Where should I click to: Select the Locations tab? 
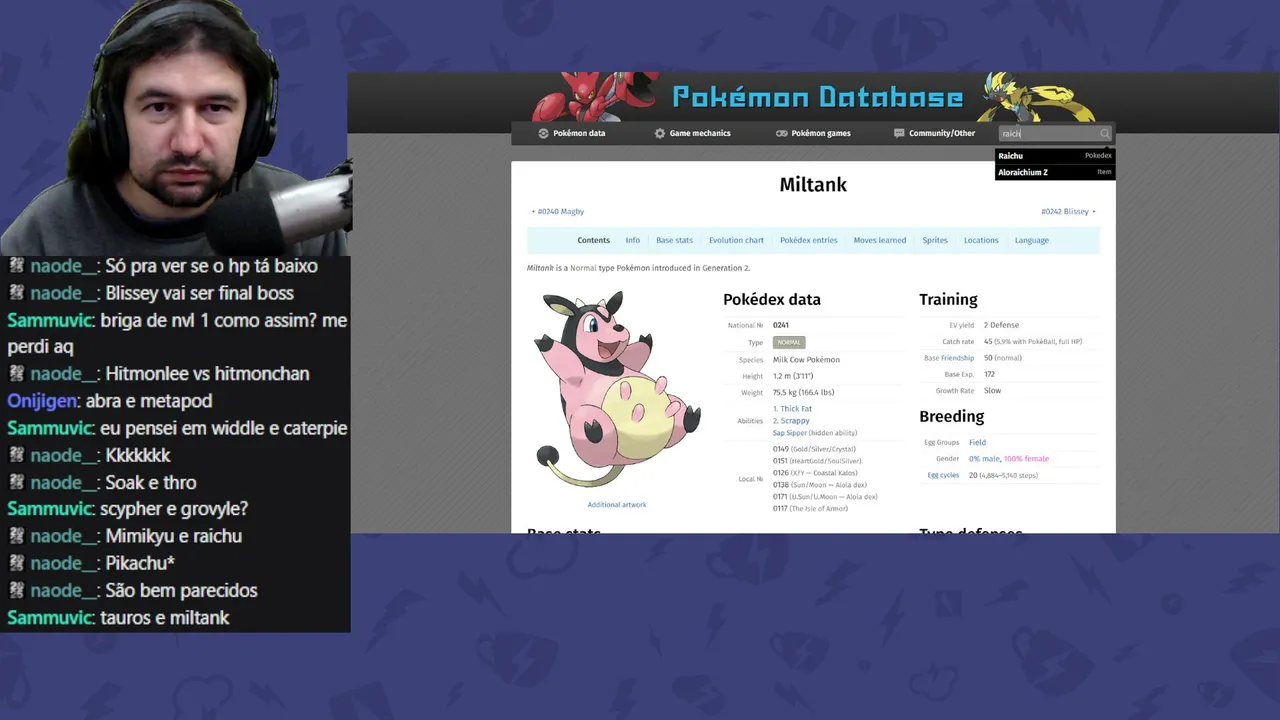click(x=981, y=240)
